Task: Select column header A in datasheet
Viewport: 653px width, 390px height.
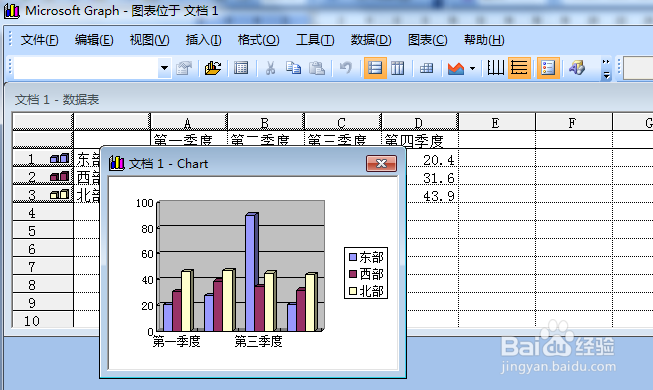Action: pos(188,122)
